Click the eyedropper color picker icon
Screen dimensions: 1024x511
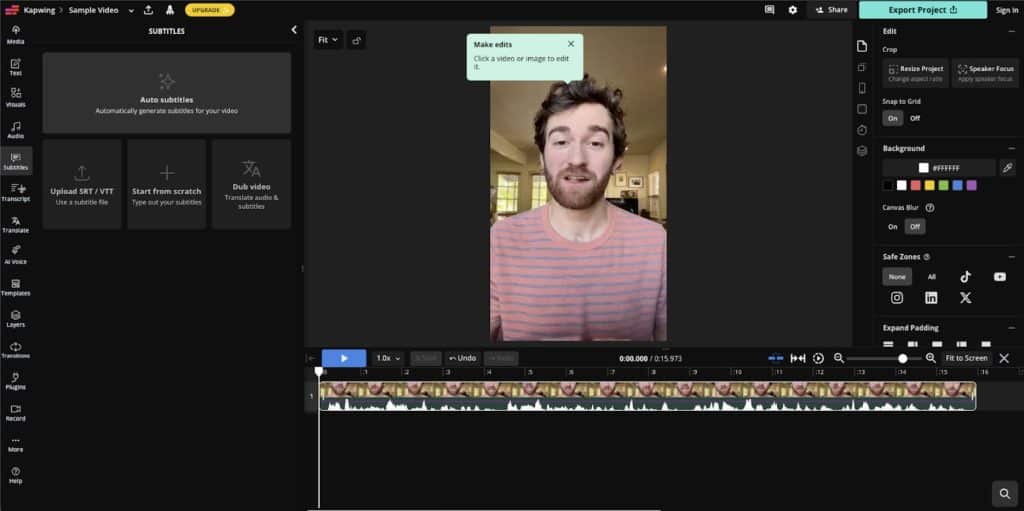(1007, 168)
